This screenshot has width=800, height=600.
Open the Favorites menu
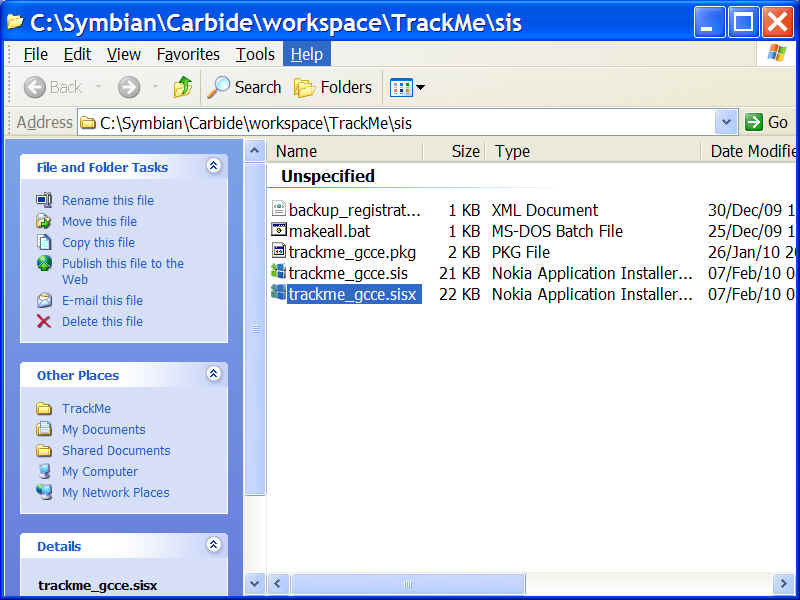(188, 54)
